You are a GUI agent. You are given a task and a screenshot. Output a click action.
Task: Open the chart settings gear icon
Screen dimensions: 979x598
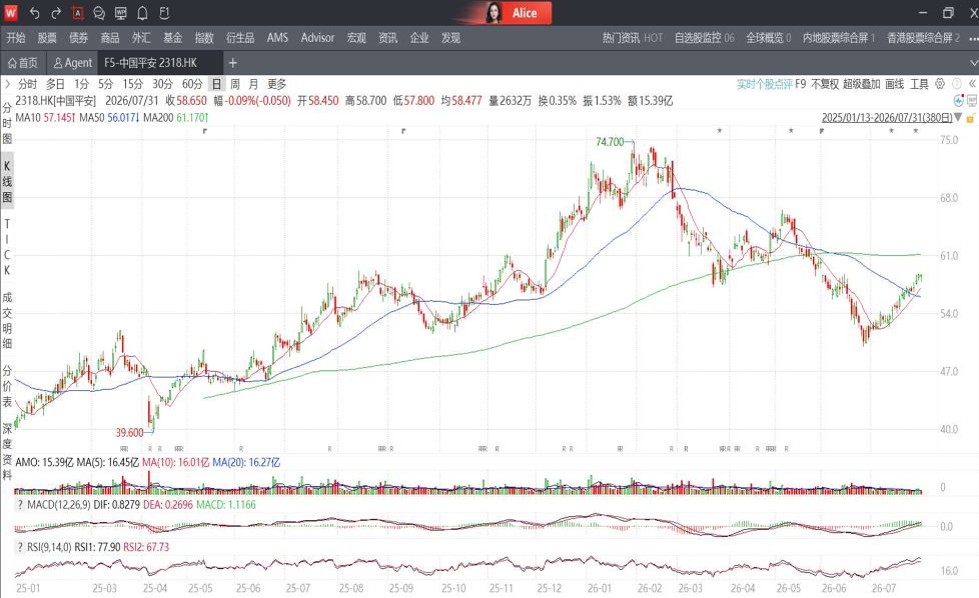(x=940, y=84)
